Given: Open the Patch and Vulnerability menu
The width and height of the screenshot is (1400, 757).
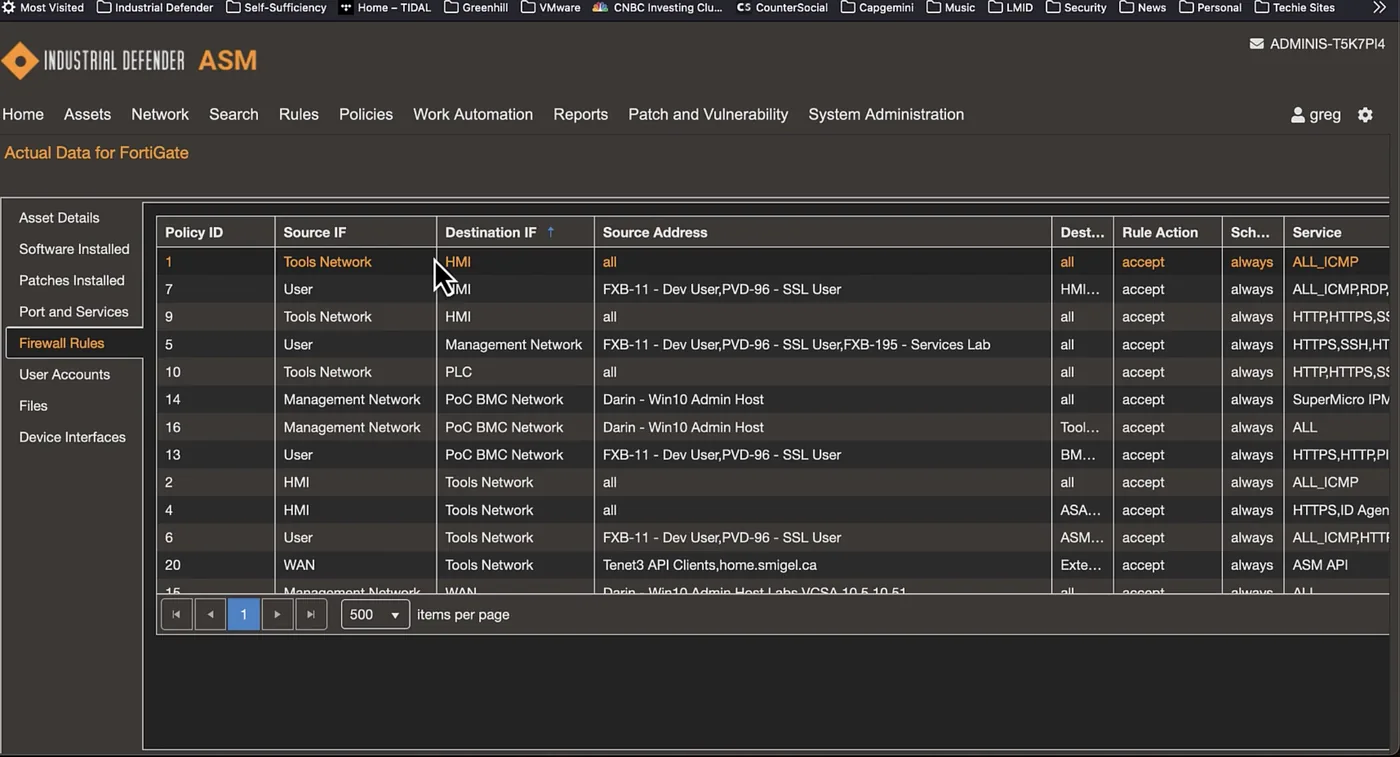Looking at the screenshot, I should click(708, 115).
